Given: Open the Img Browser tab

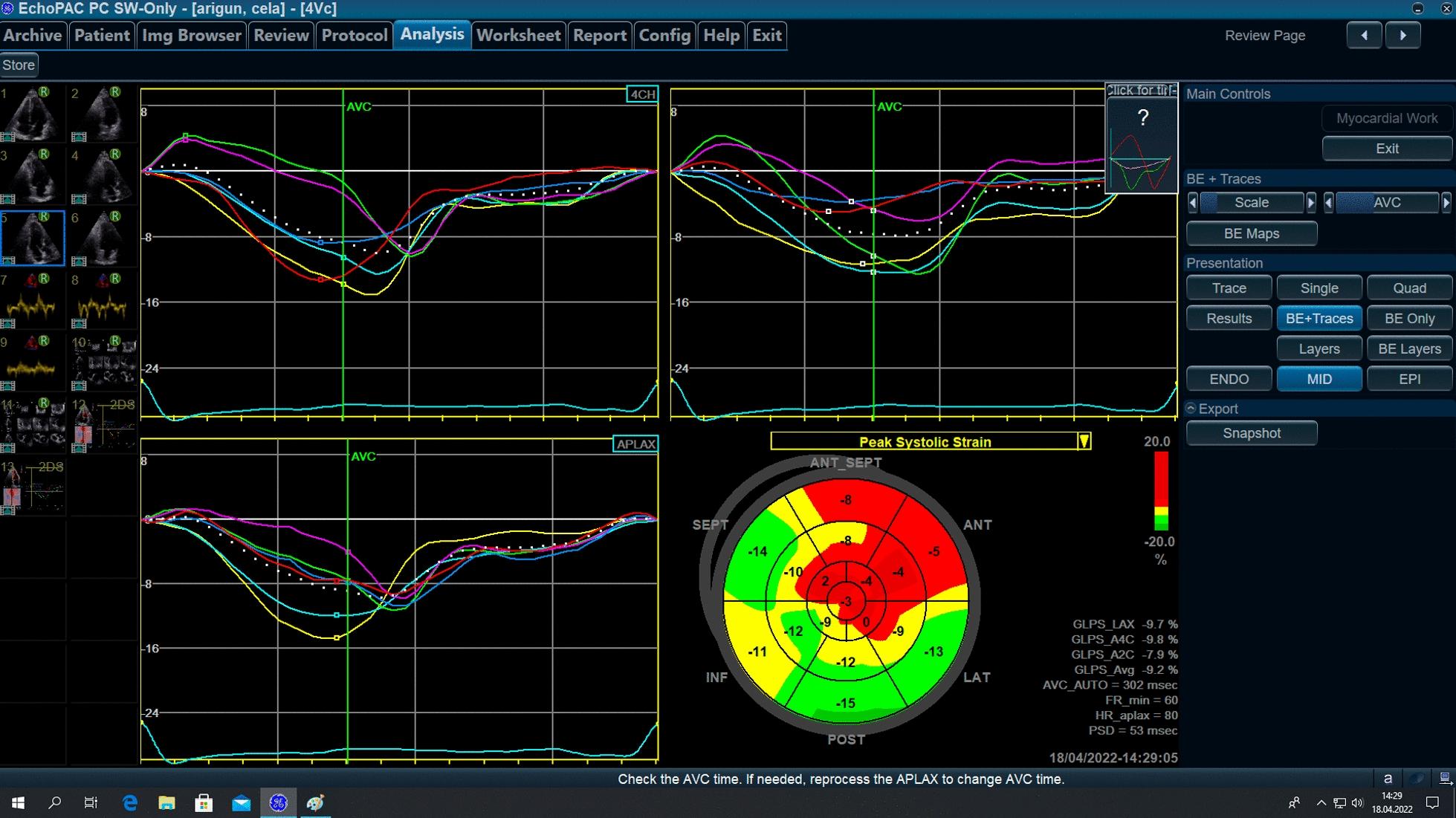Looking at the screenshot, I should click(191, 35).
